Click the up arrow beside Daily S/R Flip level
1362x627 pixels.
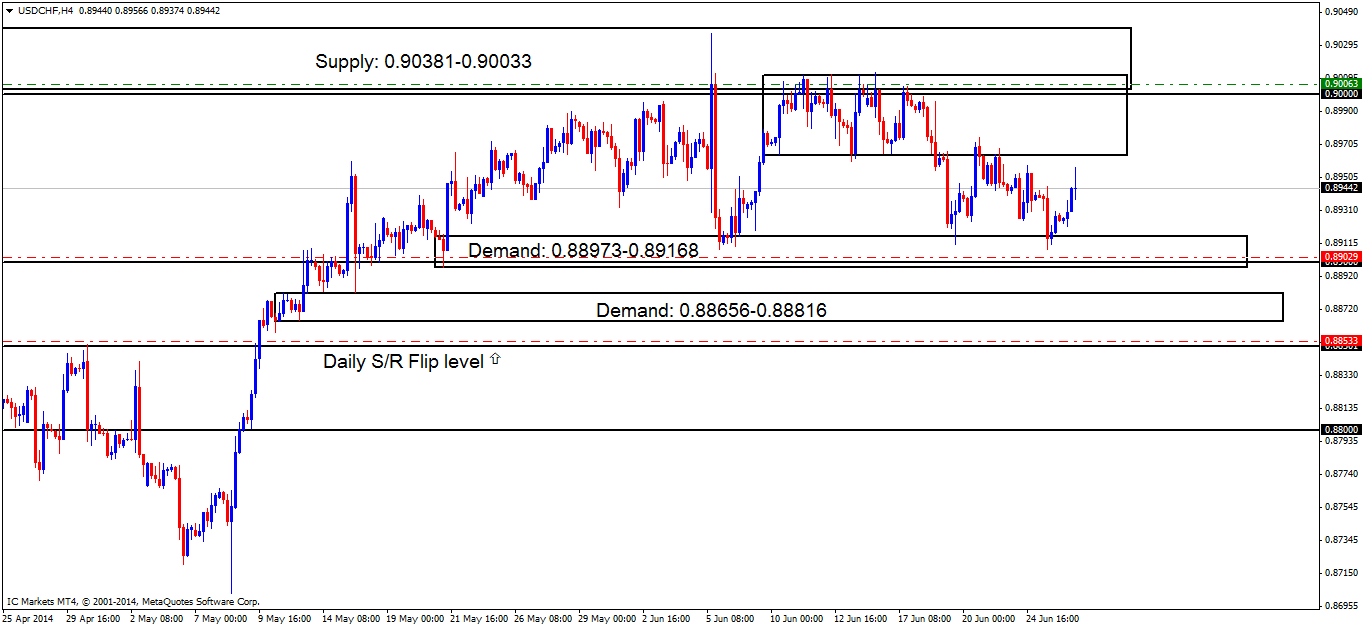(494, 359)
